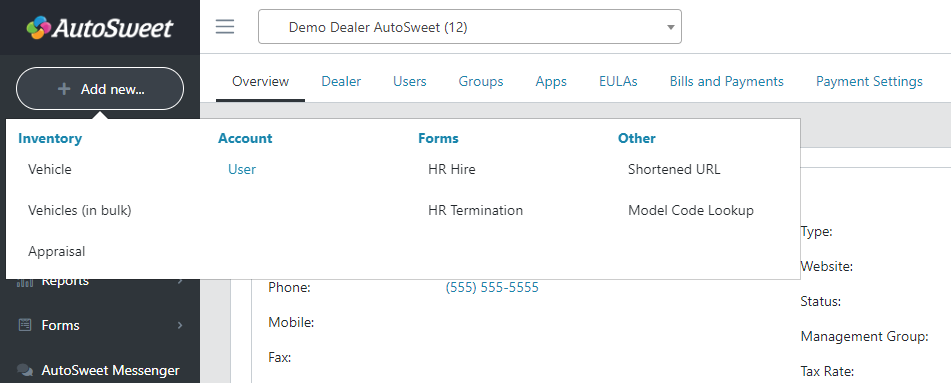Click the Other menu heading
The width and height of the screenshot is (951, 383).
(637, 138)
